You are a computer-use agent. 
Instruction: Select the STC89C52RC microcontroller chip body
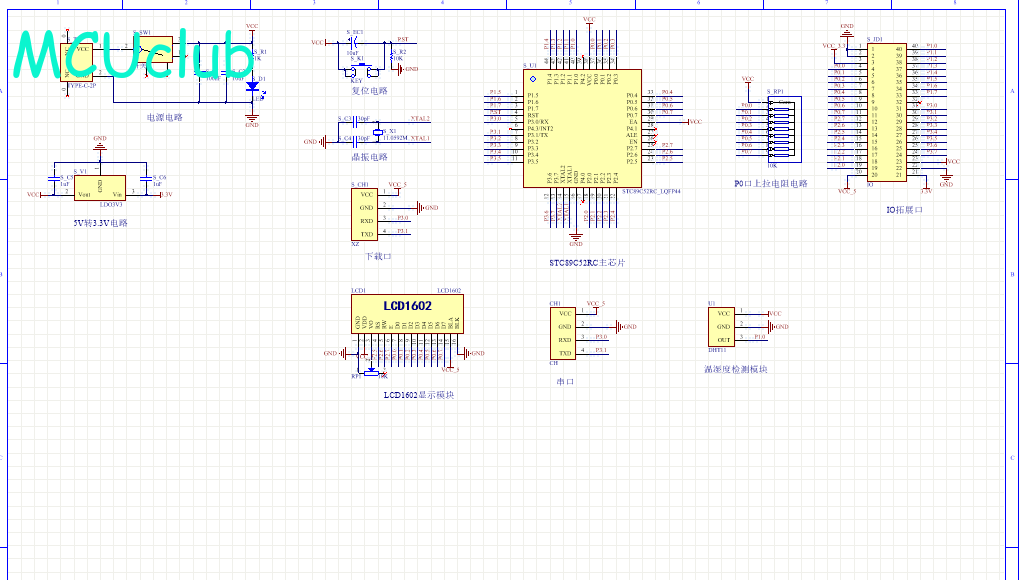click(x=582, y=129)
